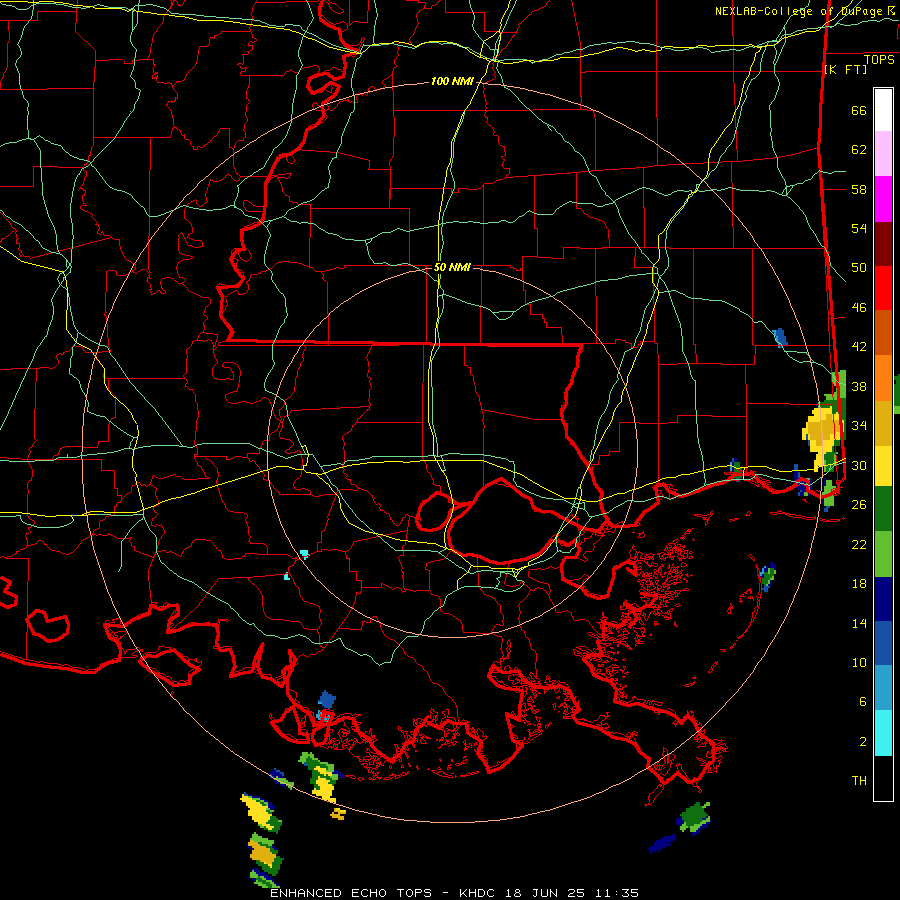The height and width of the screenshot is (900, 900).
Task: Click the legend value "6"
Action: click(863, 702)
